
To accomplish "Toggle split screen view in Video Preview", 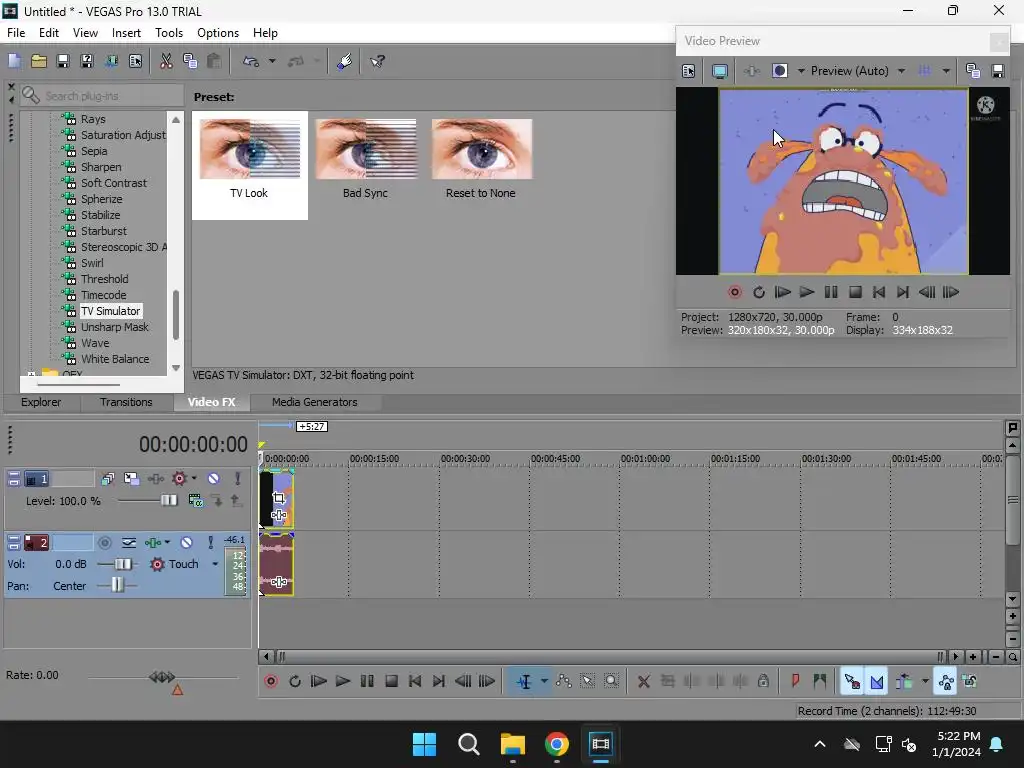I will [780, 71].
